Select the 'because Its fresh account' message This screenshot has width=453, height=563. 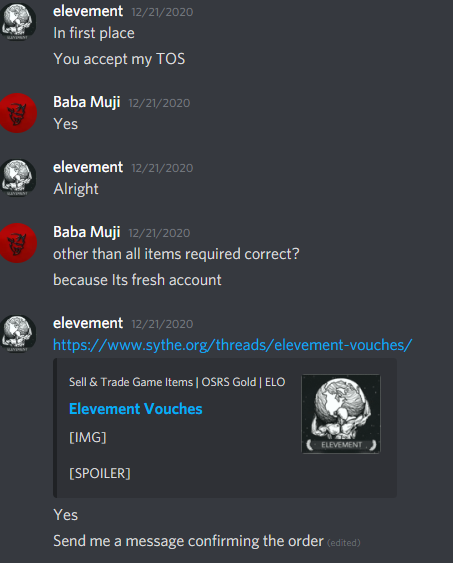point(137,280)
